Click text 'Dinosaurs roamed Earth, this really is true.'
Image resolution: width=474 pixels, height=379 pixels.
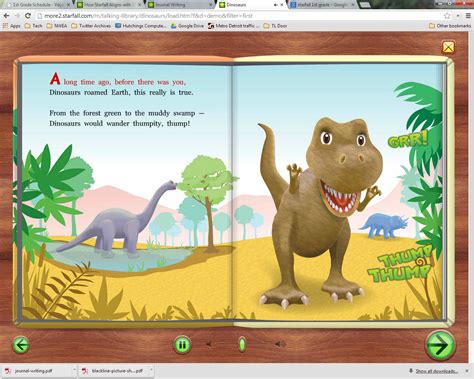(121, 93)
